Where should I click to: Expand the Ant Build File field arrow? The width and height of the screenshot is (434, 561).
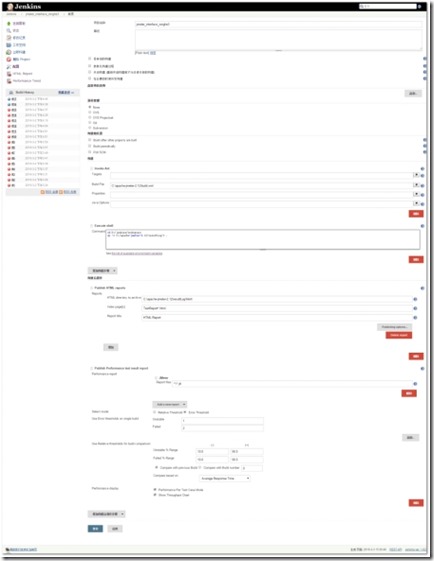tap(416, 185)
